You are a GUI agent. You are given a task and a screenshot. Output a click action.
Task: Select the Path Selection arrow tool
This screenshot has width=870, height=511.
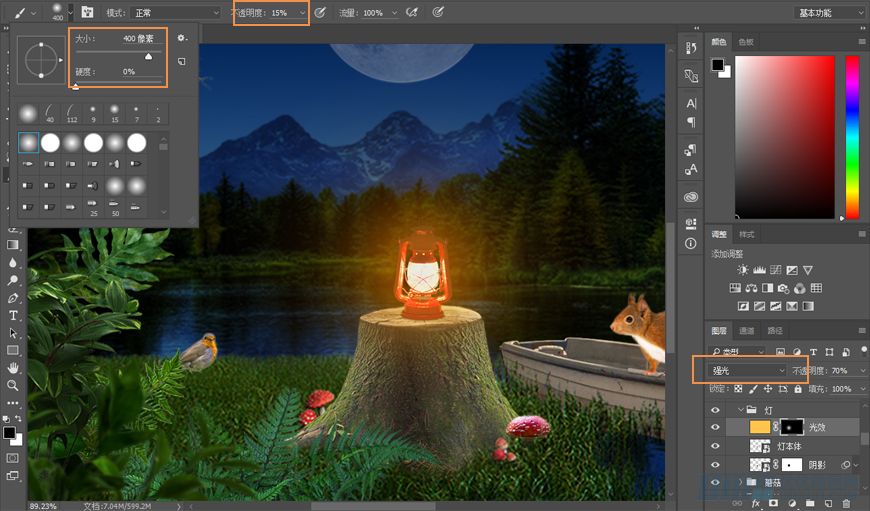[x=13, y=333]
